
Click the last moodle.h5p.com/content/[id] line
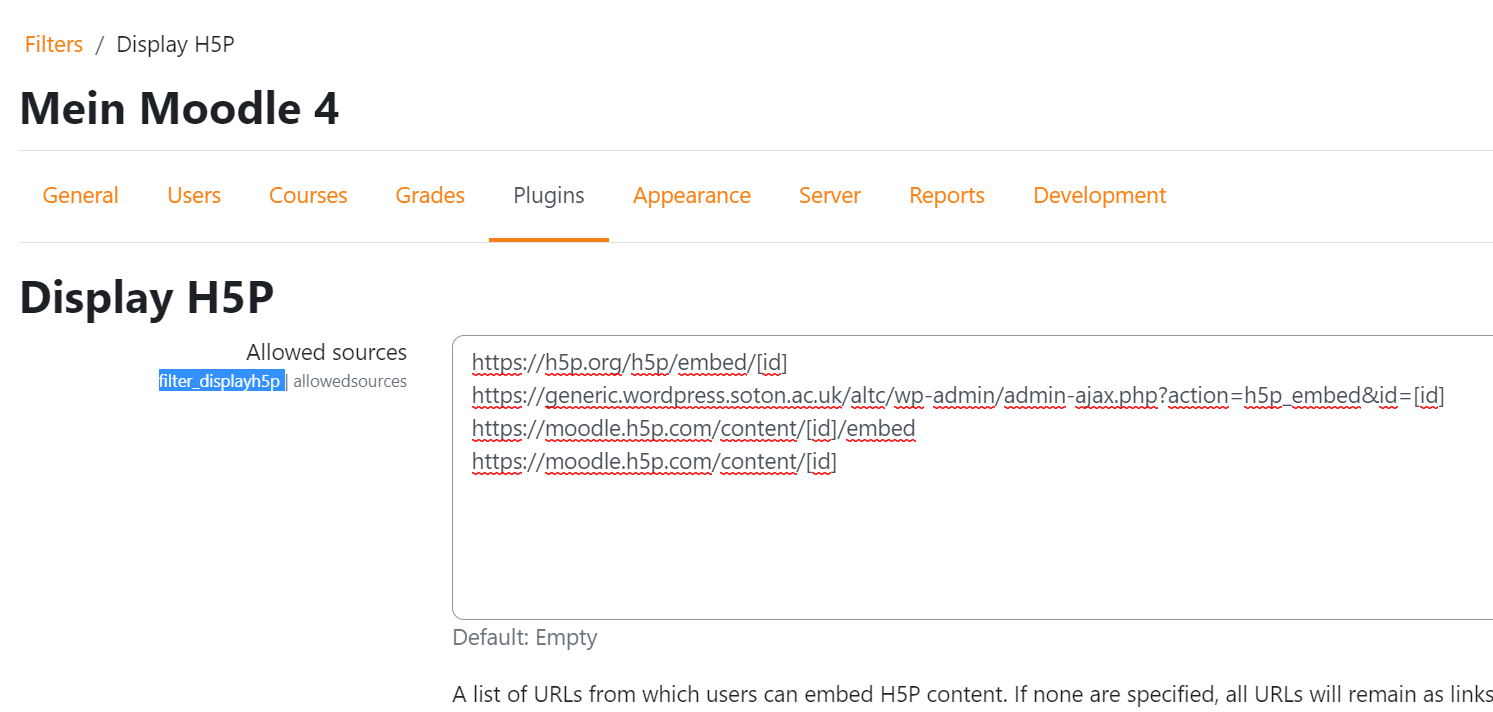click(x=654, y=462)
